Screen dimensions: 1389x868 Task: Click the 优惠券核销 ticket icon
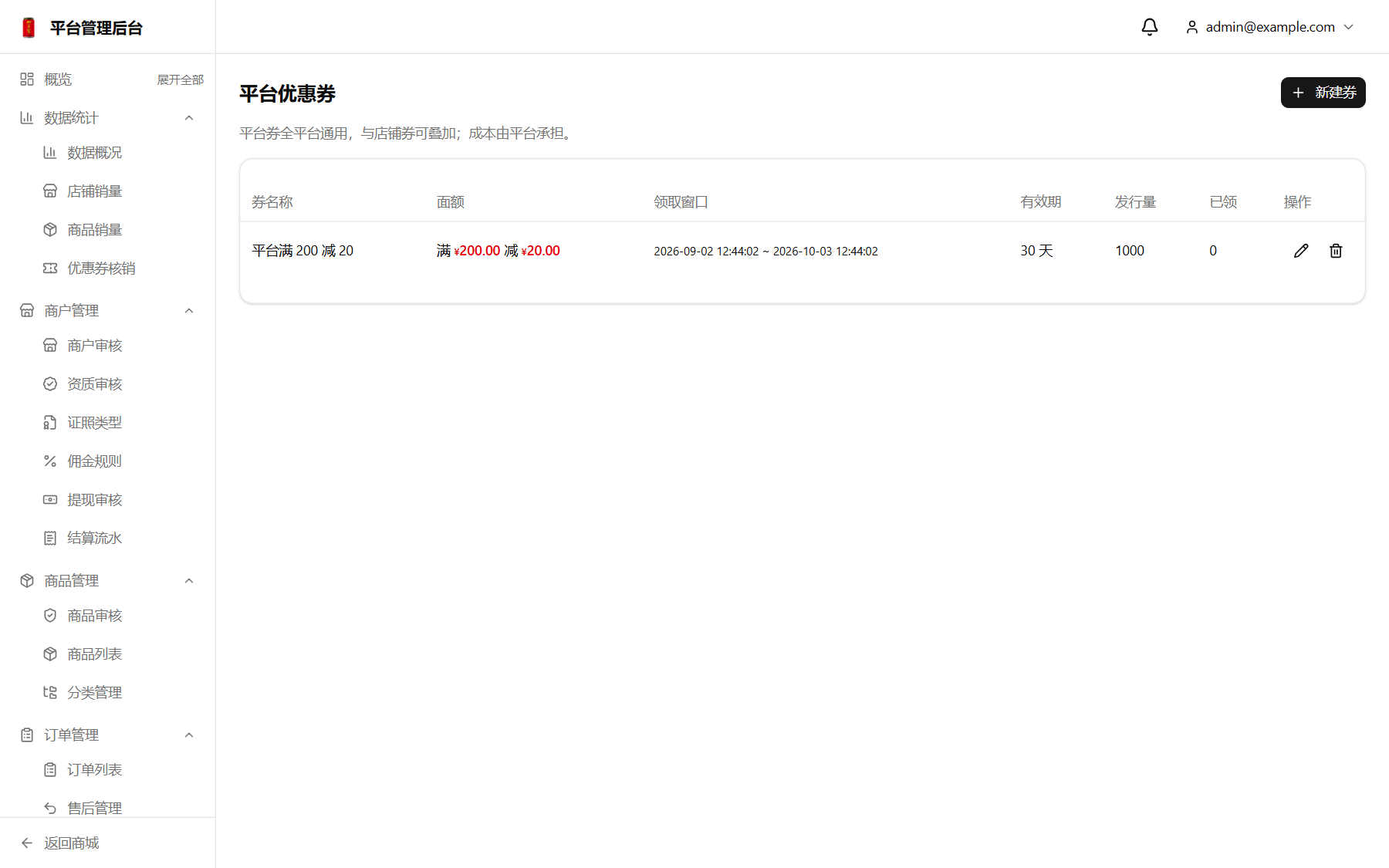click(x=50, y=268)
